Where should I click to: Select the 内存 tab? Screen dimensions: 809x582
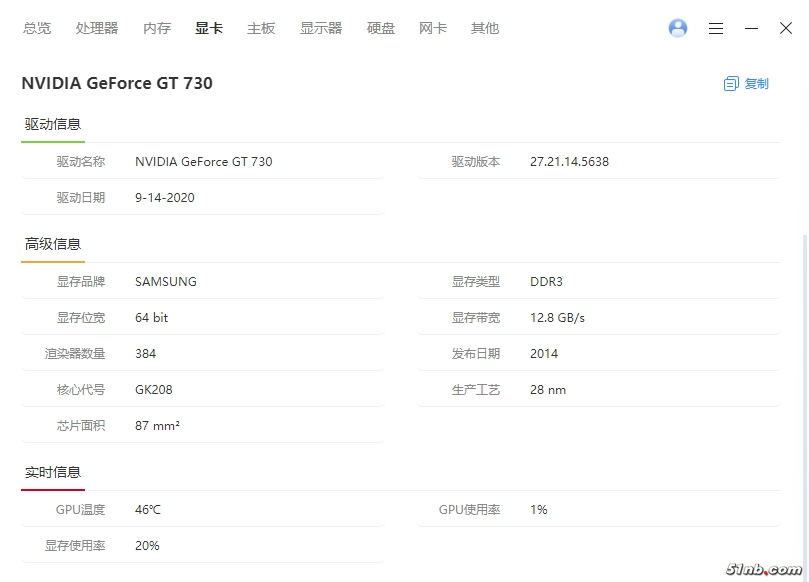pos(157,28)
